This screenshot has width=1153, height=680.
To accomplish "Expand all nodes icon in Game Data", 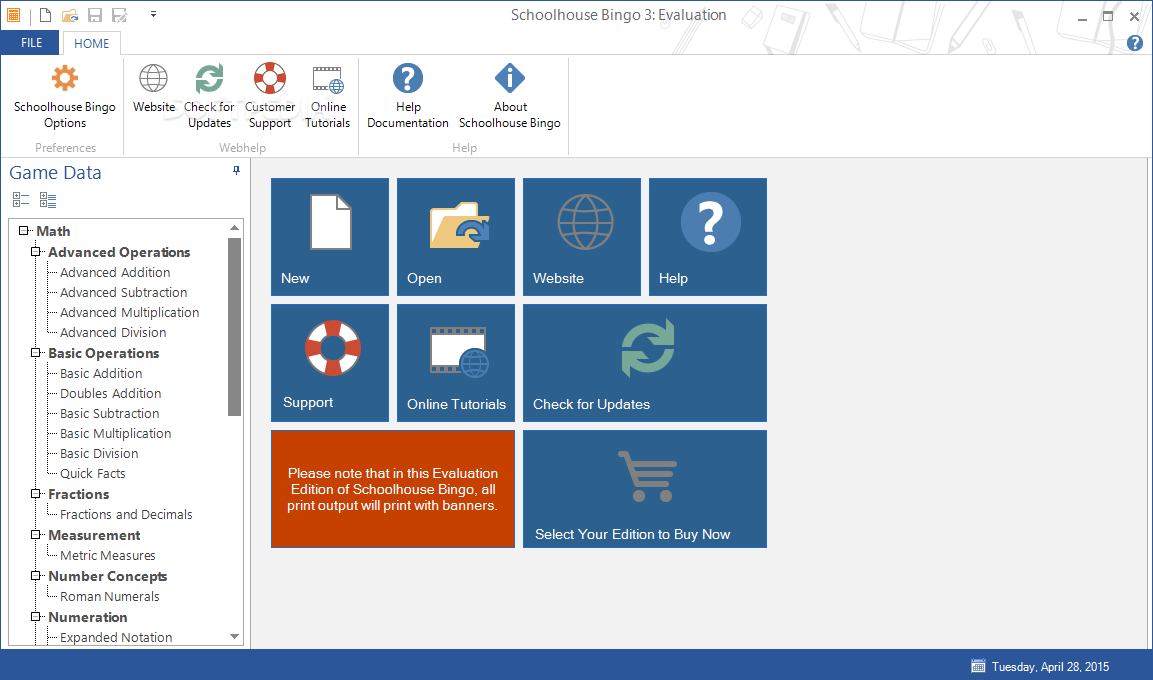I will [x=48, y=199].
